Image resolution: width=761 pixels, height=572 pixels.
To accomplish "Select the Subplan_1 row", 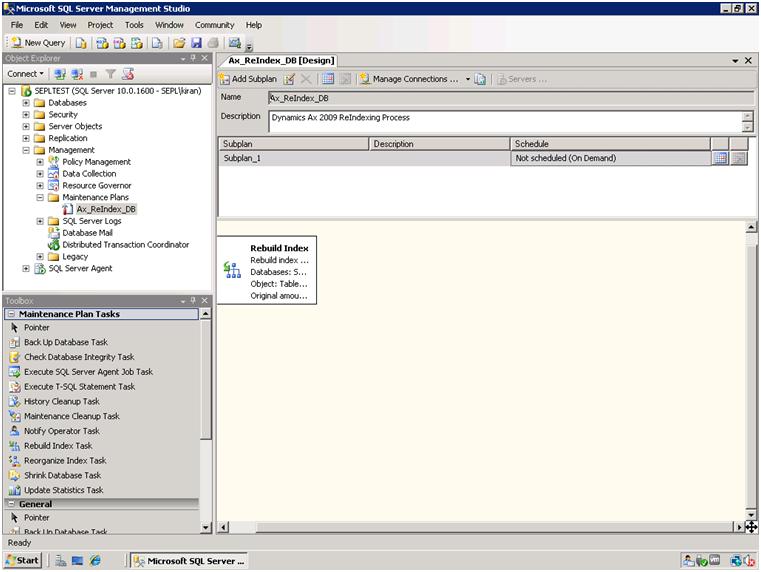I will tap(483, 158).
